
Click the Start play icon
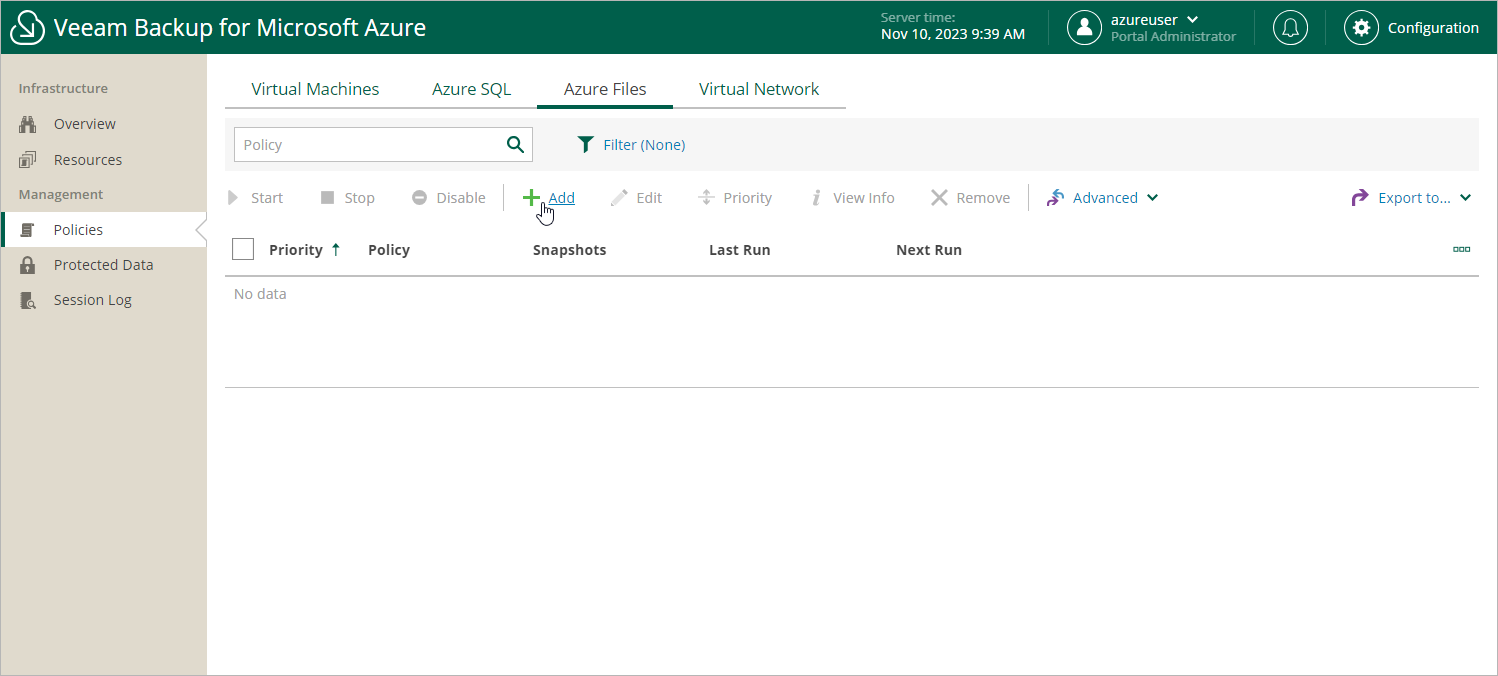[x=234, y=198]
